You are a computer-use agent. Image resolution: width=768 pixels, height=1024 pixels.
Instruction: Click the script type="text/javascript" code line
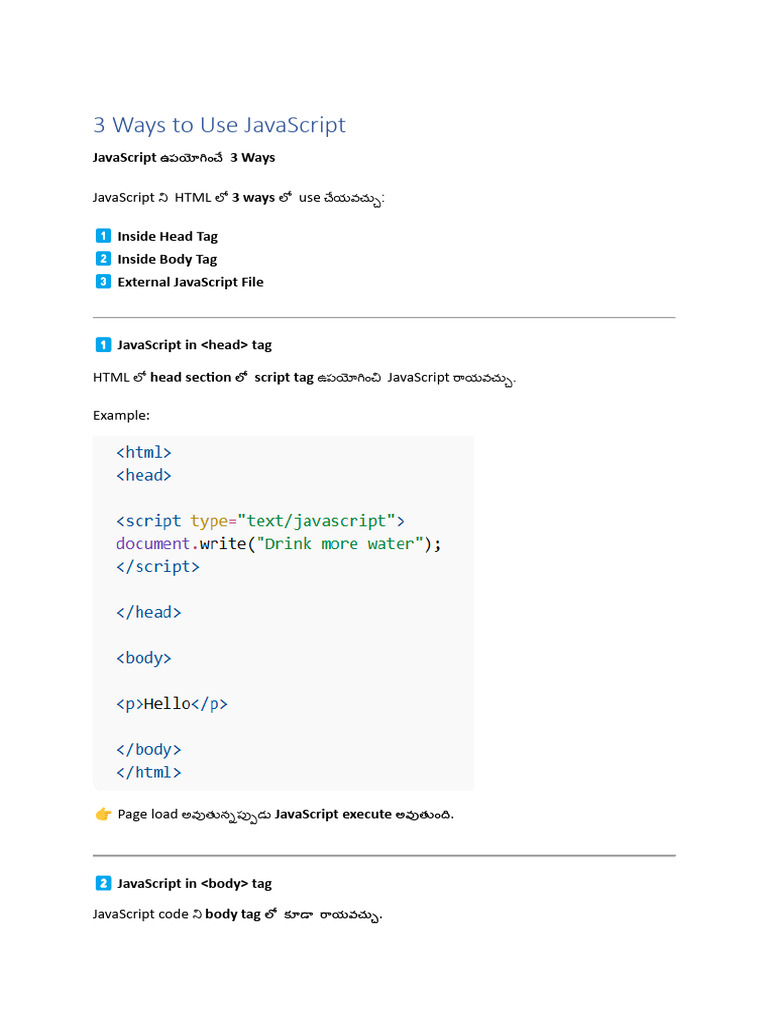[x=261, y=520]
